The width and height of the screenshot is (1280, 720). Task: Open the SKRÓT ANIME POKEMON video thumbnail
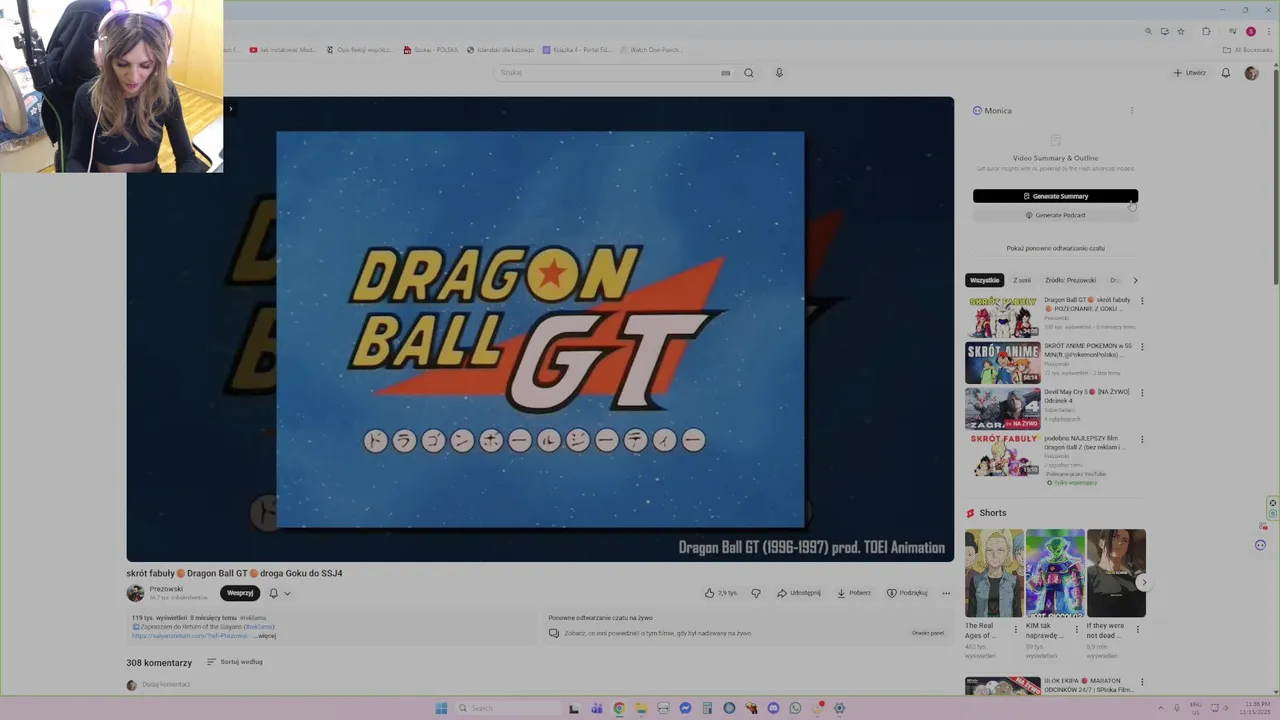click(x=1002, y=363)
